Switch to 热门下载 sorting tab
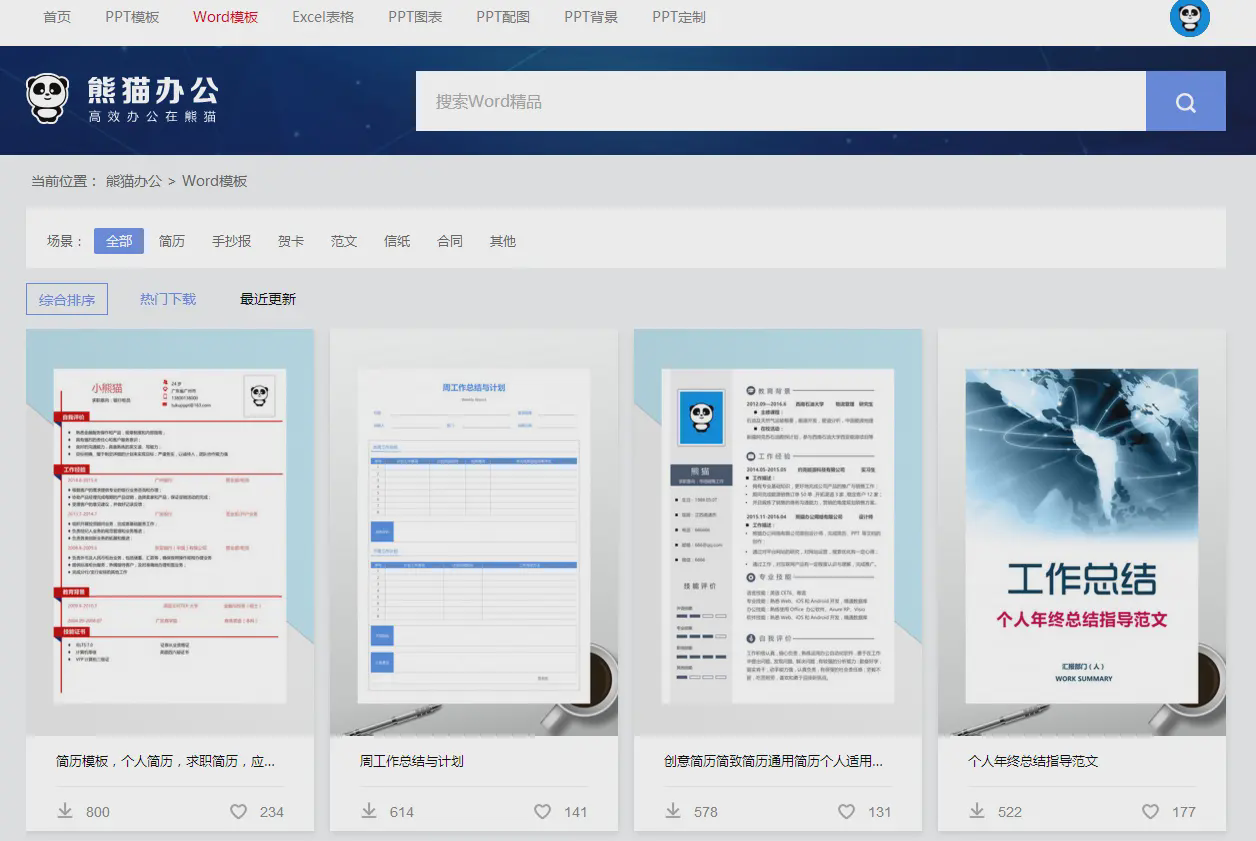The height and width of the screenshot is (841, 1256). (x=168, y=299)
